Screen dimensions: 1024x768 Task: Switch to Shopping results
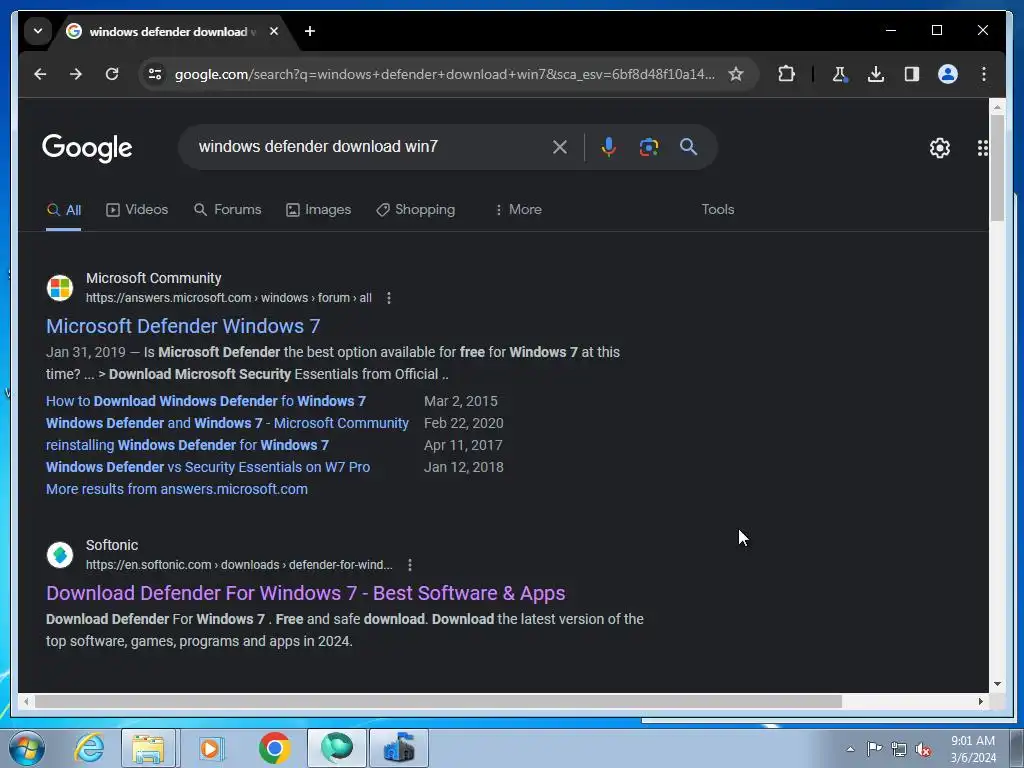(415, 210)
